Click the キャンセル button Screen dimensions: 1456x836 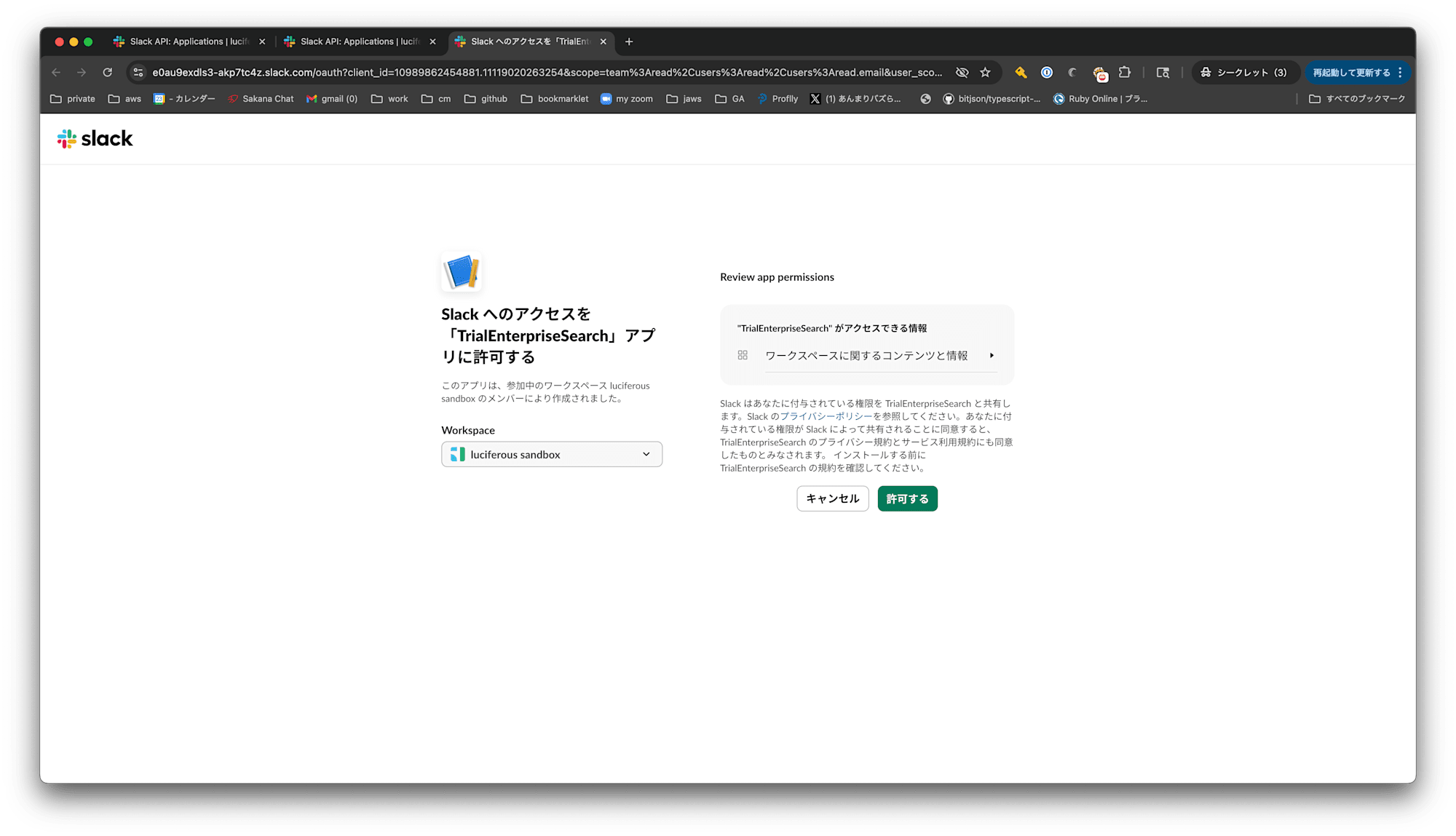point(833,498)
